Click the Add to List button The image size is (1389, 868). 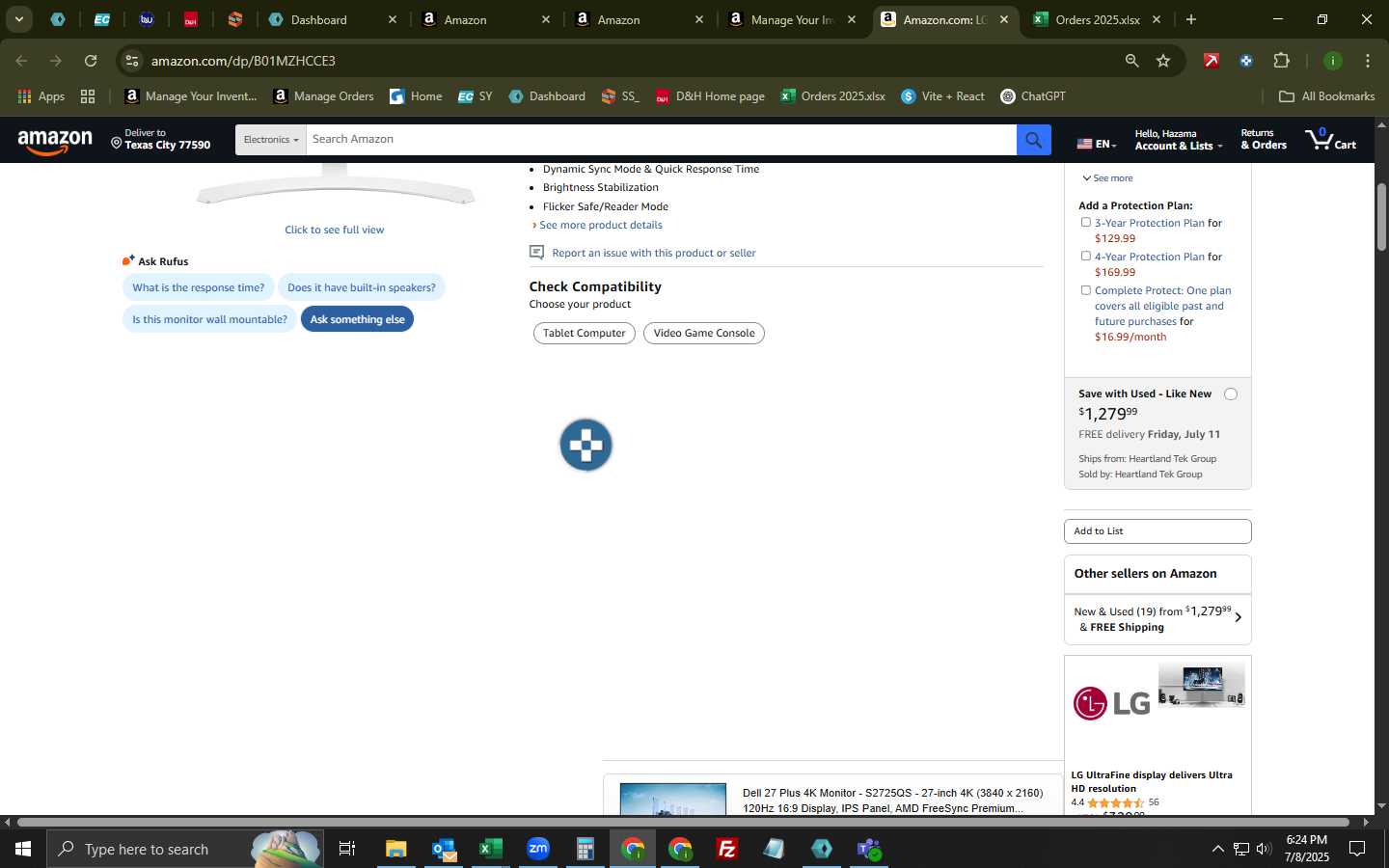pos(1157,531)
